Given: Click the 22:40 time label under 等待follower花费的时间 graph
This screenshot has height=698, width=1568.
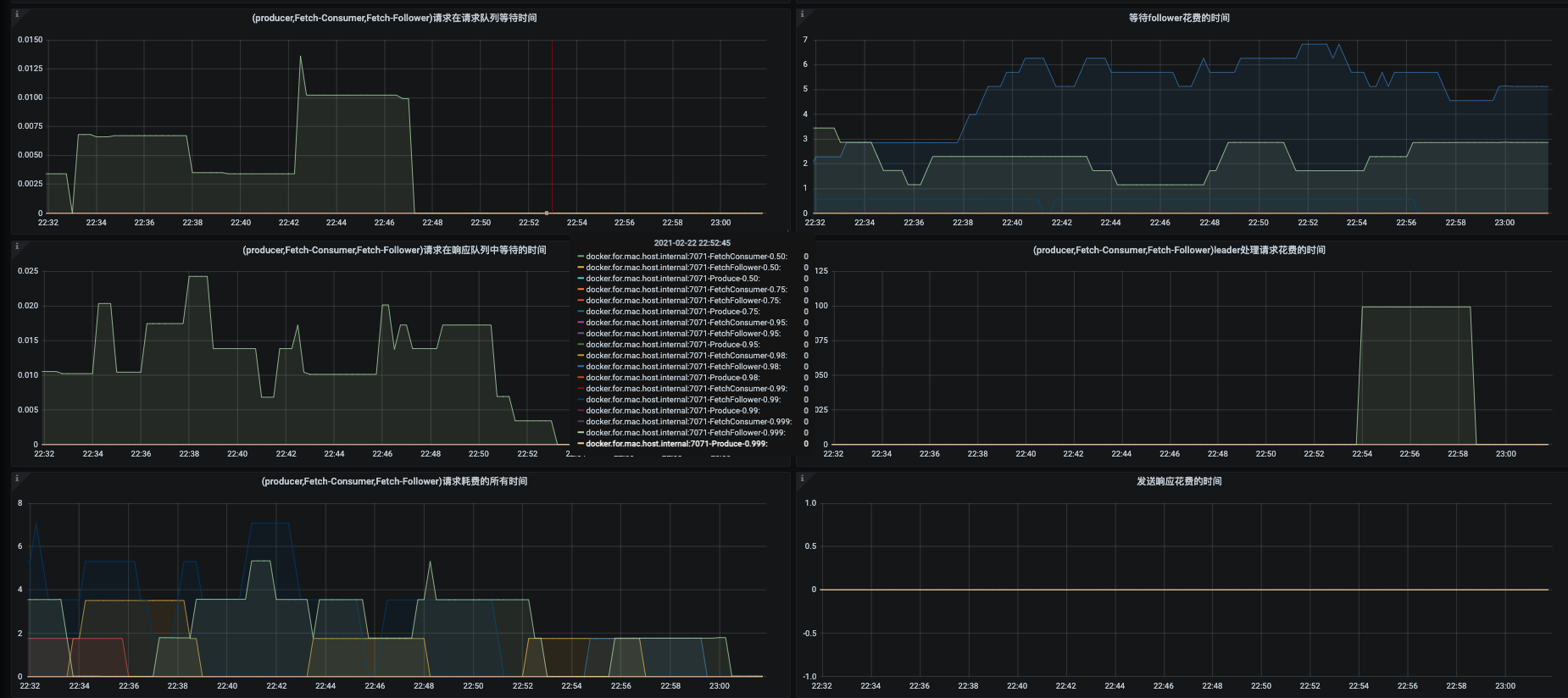Looking at the screenshot, I should 1012,223.
